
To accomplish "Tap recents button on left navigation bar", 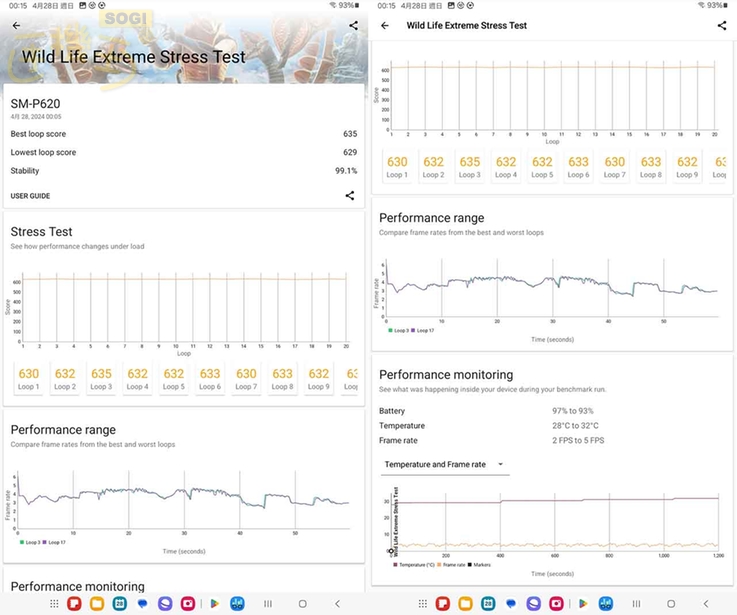I will point(268,603).
